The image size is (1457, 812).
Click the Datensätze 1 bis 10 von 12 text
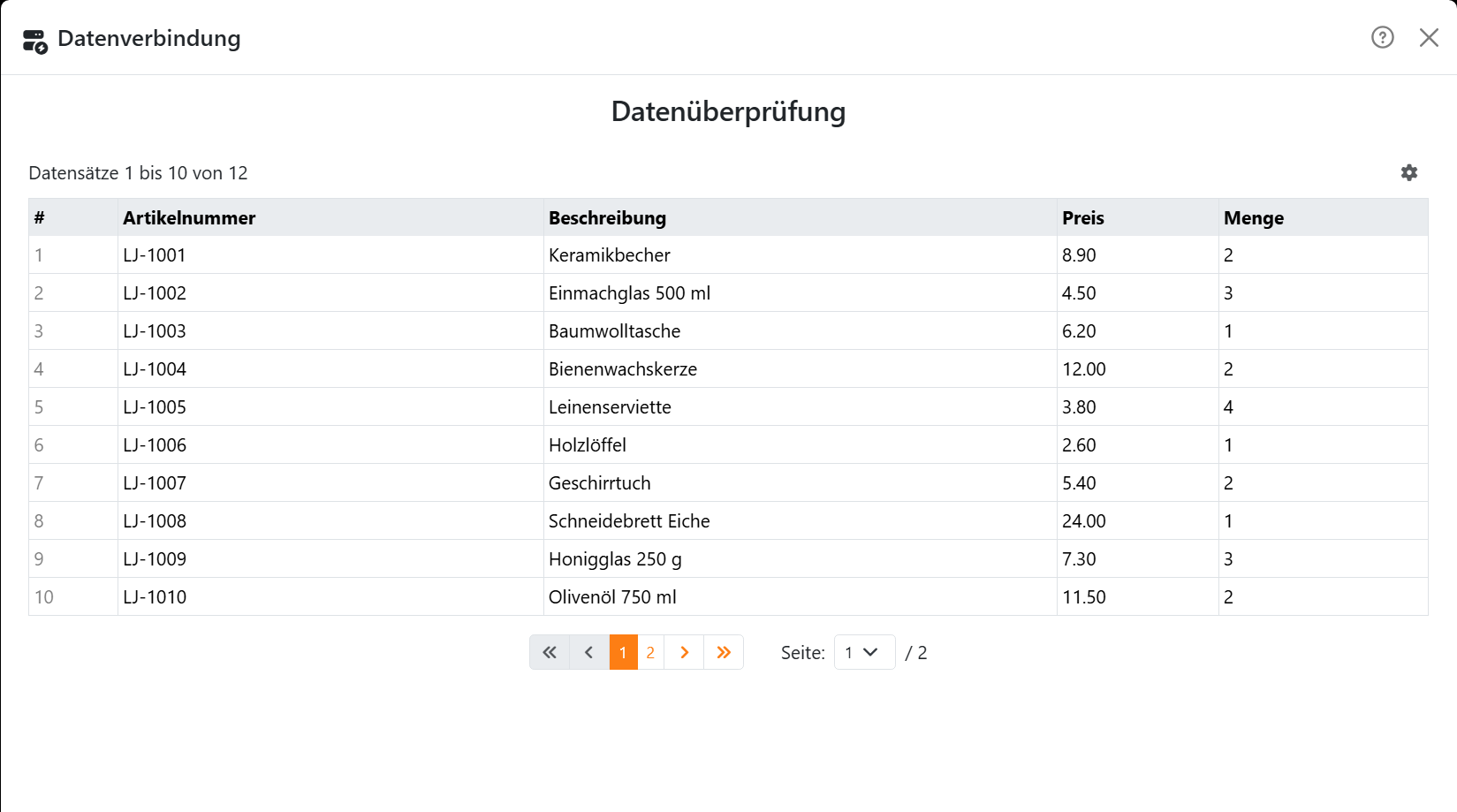(138, 173)
